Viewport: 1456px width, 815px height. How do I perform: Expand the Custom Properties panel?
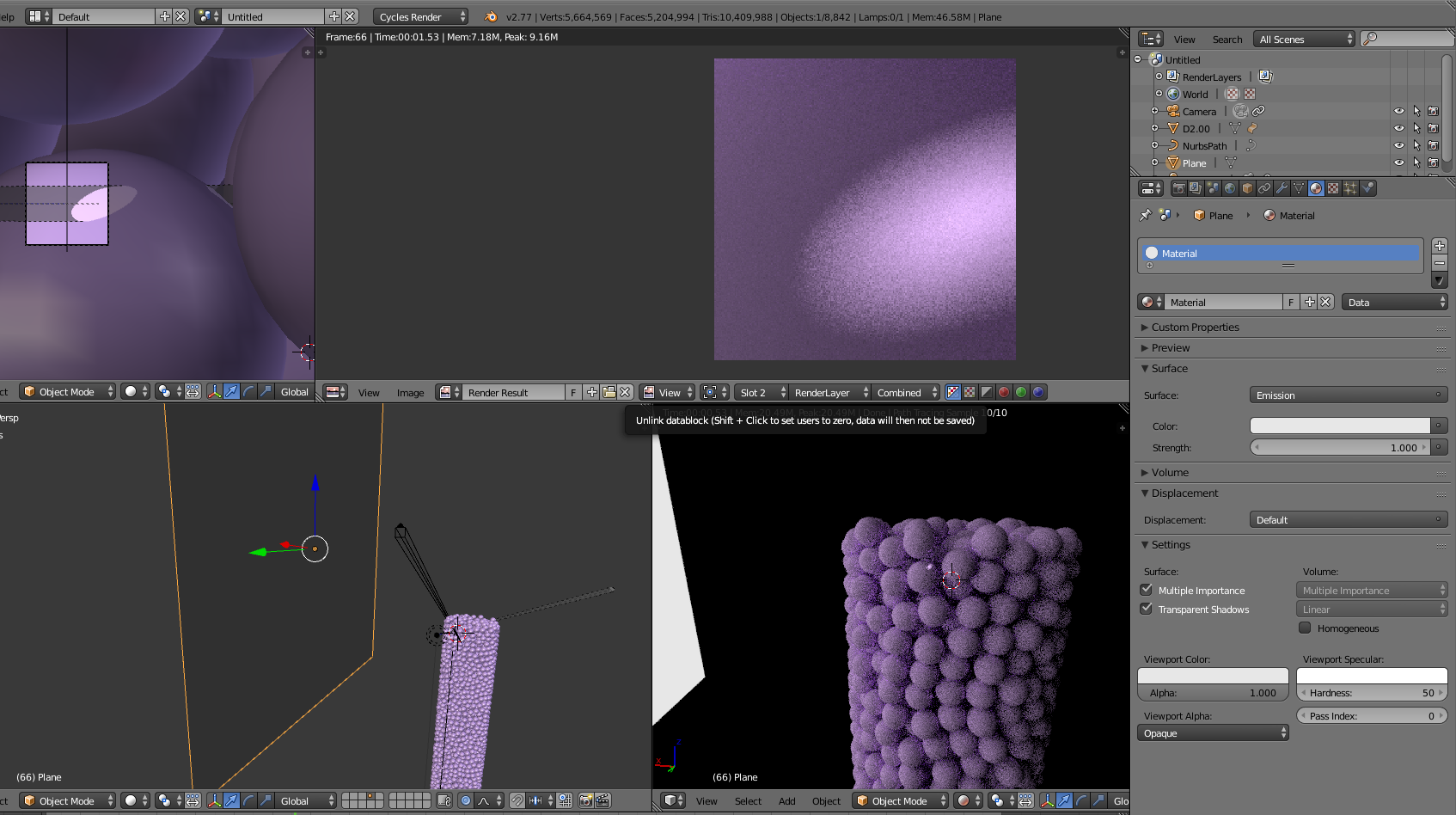click(1195, 327)
